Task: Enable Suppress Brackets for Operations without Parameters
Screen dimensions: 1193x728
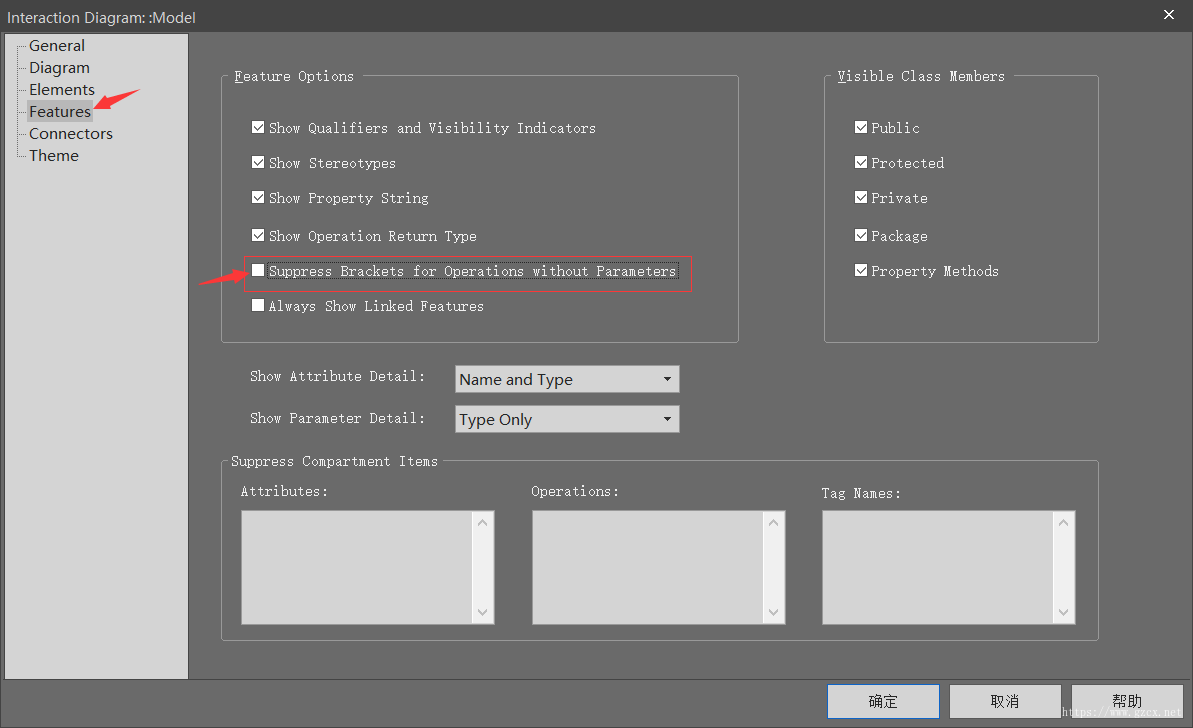Action: click(x=258, y=271)
